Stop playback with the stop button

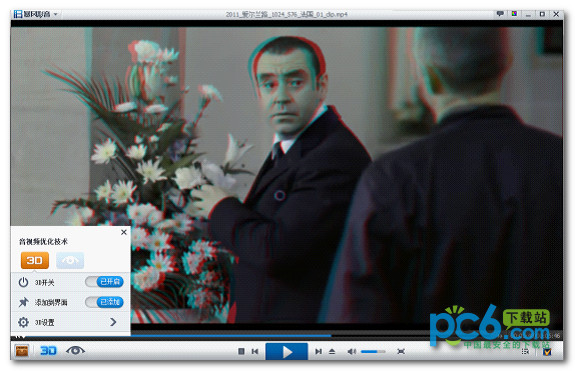point(241,351)
